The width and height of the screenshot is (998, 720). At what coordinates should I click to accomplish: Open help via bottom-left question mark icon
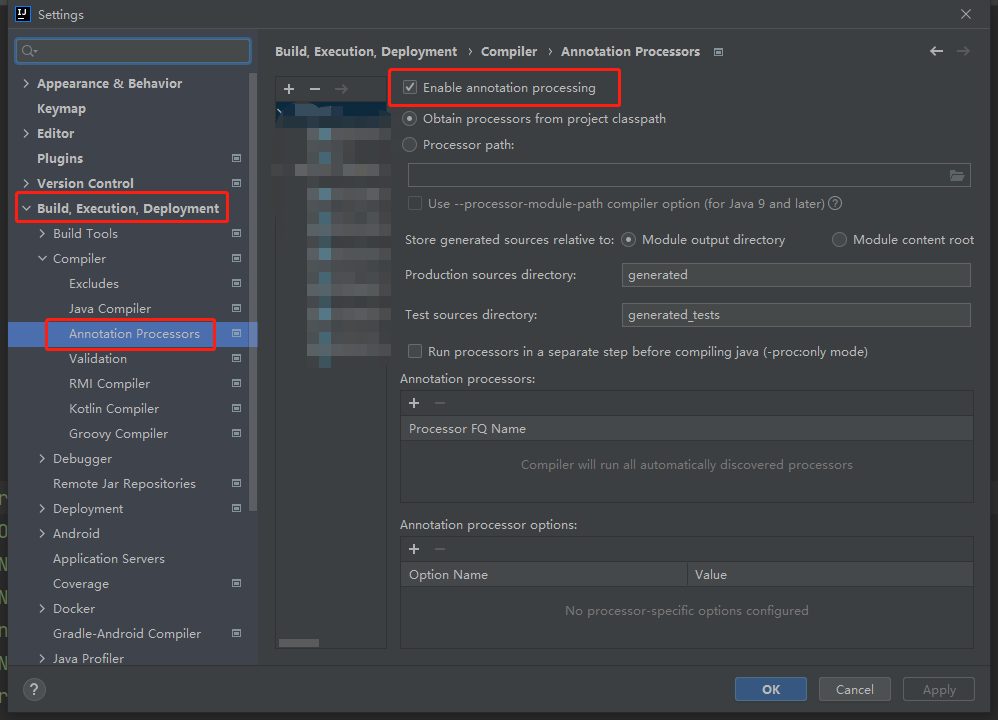[x=33, y=689]
